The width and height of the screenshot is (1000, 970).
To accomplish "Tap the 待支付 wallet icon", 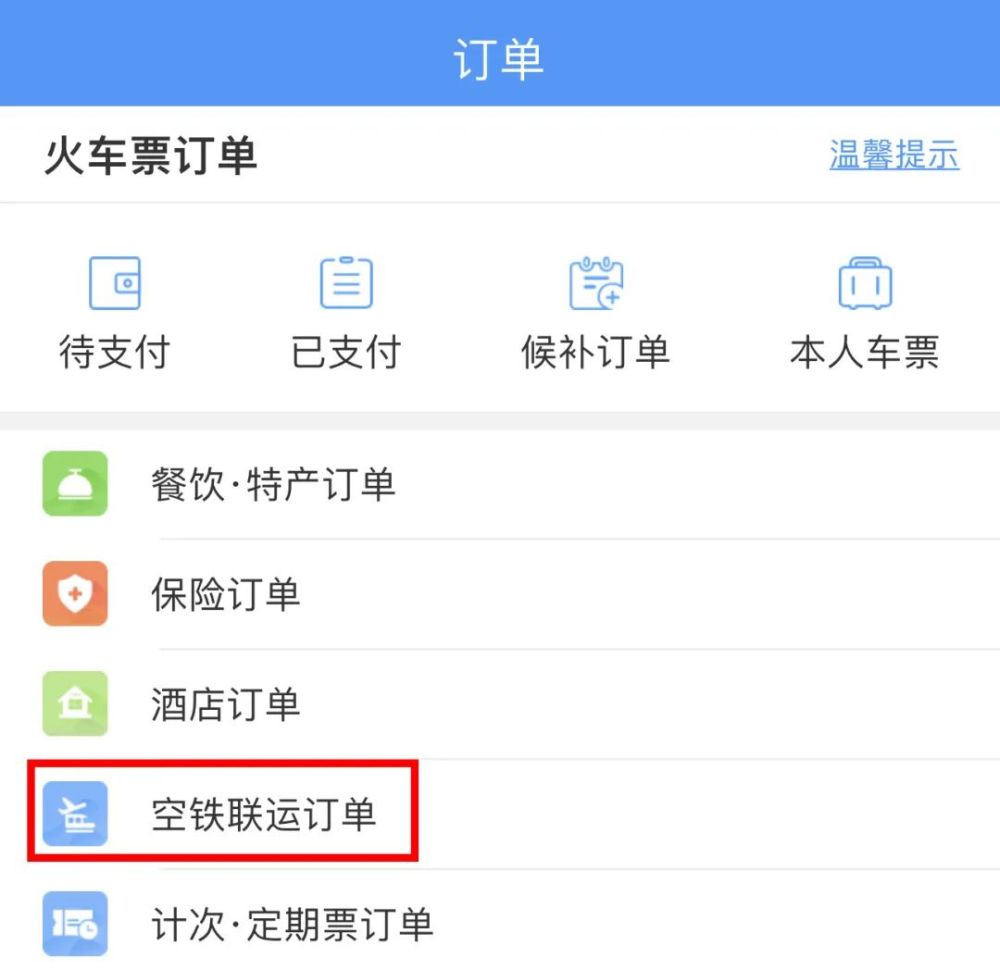I will coord(115,283).
